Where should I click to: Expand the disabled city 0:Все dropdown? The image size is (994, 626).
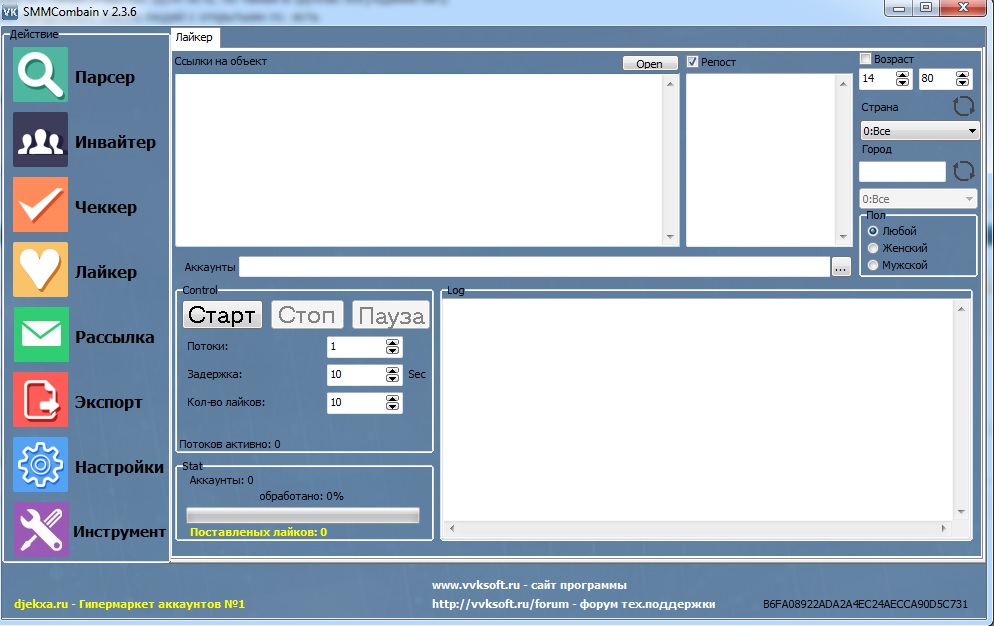[x=917, y=199]
